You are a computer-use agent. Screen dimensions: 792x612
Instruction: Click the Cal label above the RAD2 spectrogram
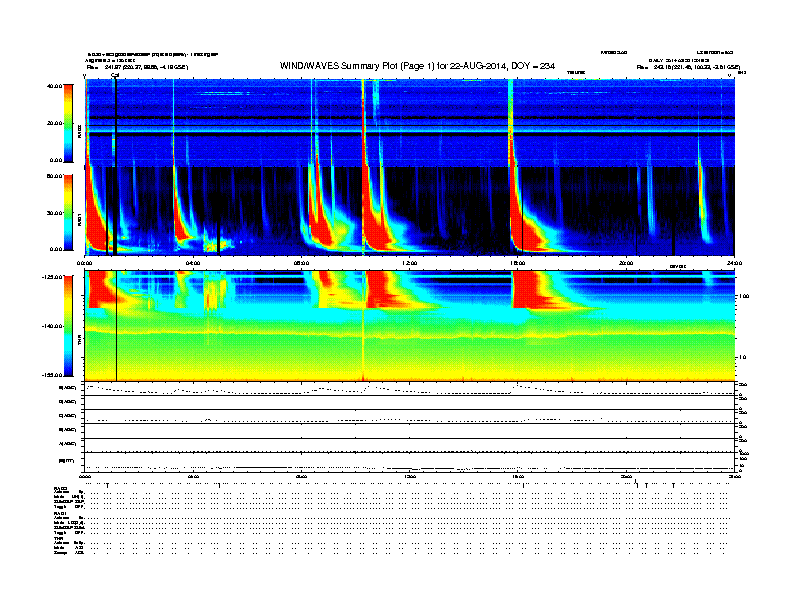pyautogui.click(x=115, y=75)
